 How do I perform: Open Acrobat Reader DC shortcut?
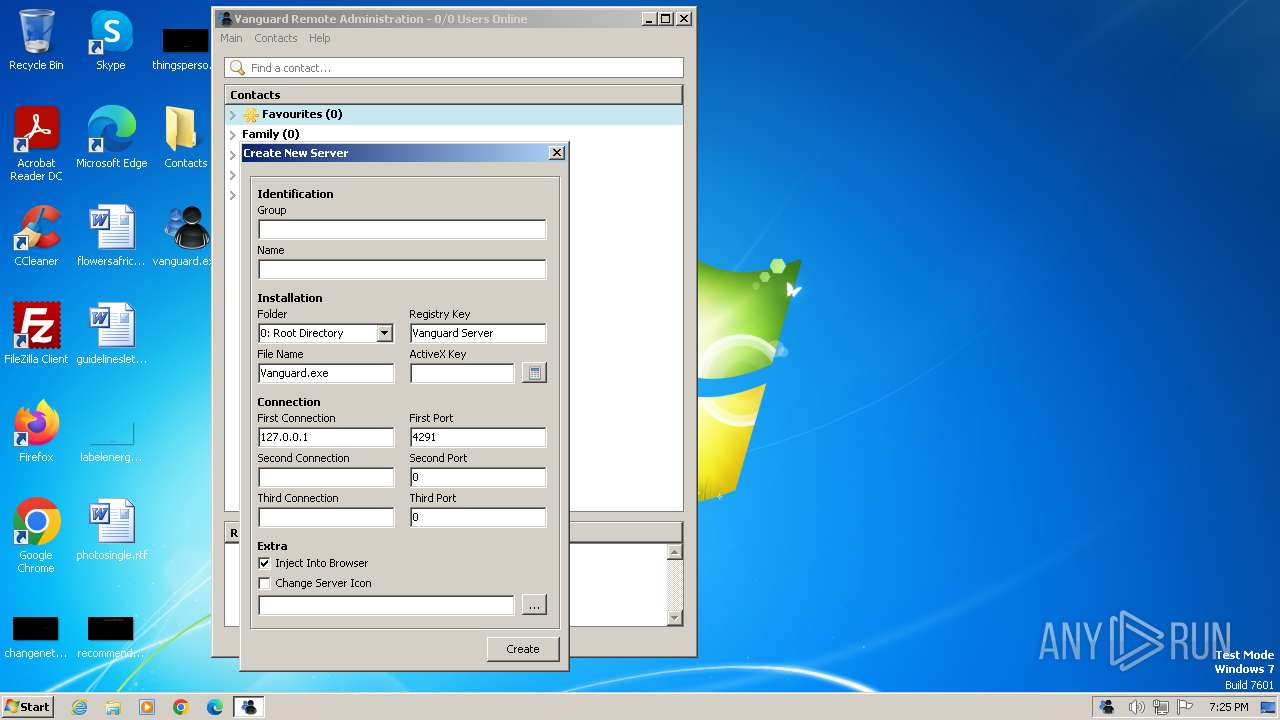click(x=36, y=144)
